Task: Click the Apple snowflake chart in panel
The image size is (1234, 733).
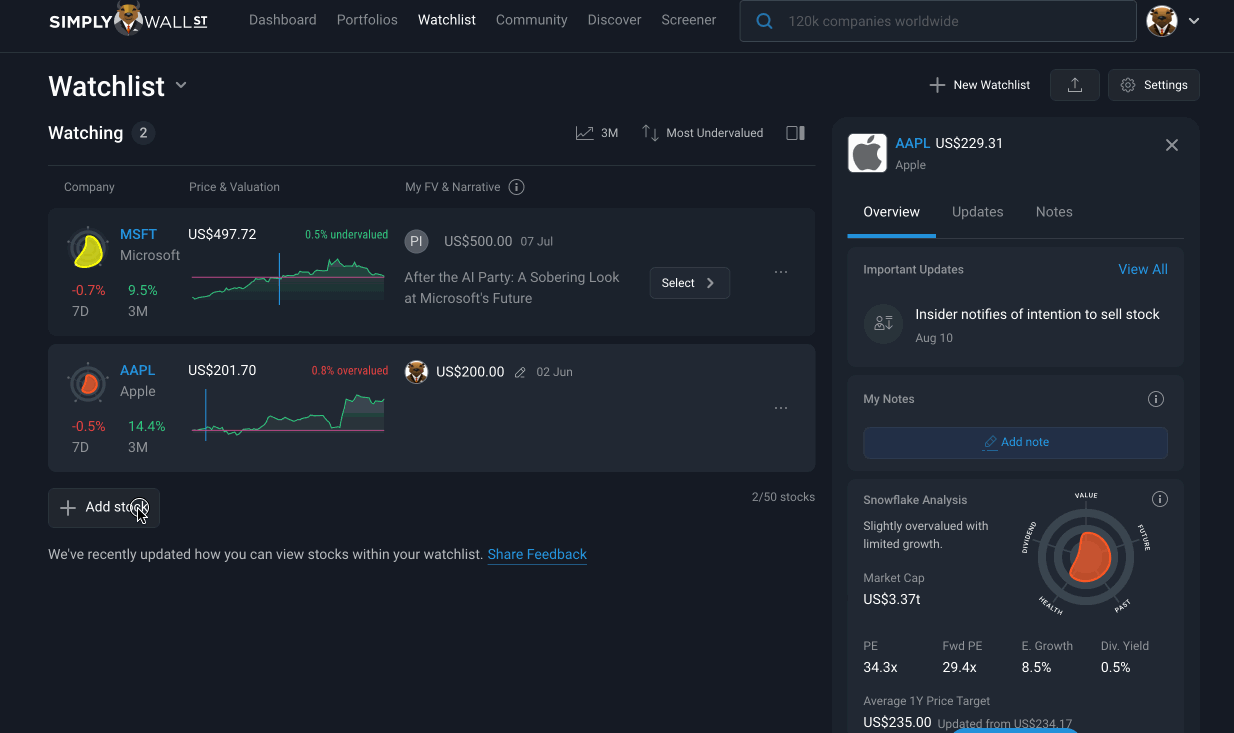Action: (1086, 556)
